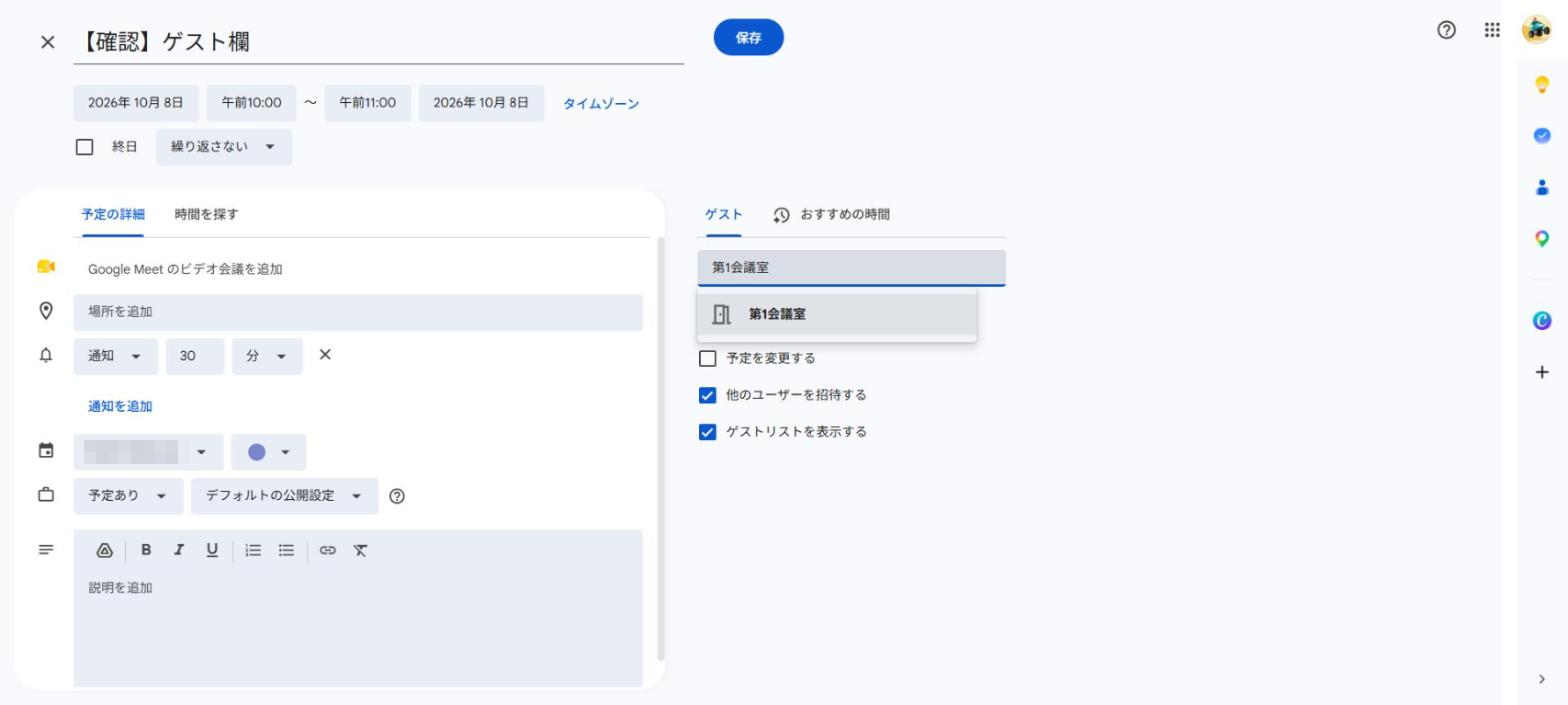The height and width of the screenshot is (705, 1568).
Task: Open the end time 午前11:00 picker
Action: (x=368, y=103)
